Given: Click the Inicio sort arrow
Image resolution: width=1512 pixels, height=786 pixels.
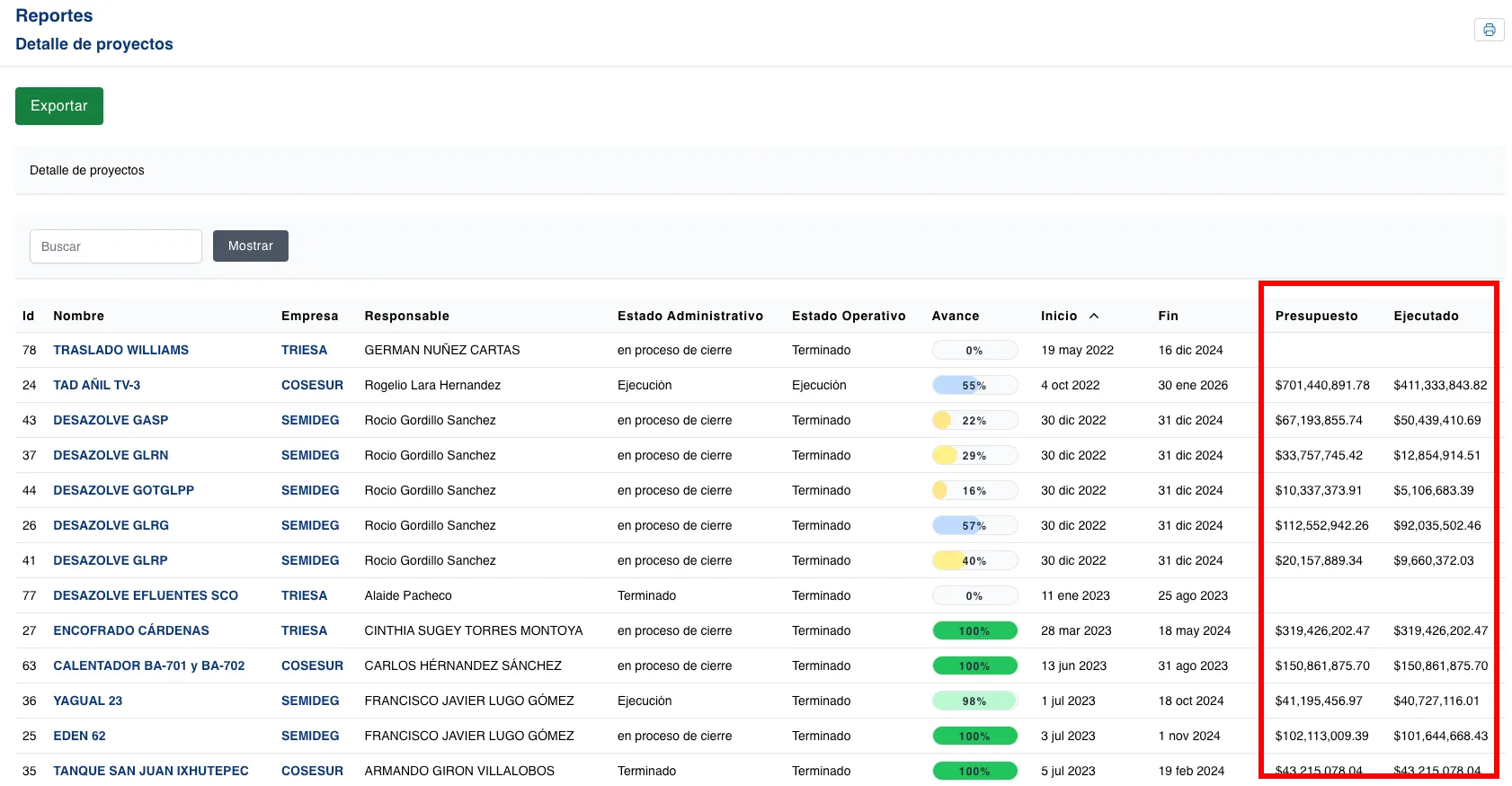Looking at the screenshot, I should [1094, 316].
